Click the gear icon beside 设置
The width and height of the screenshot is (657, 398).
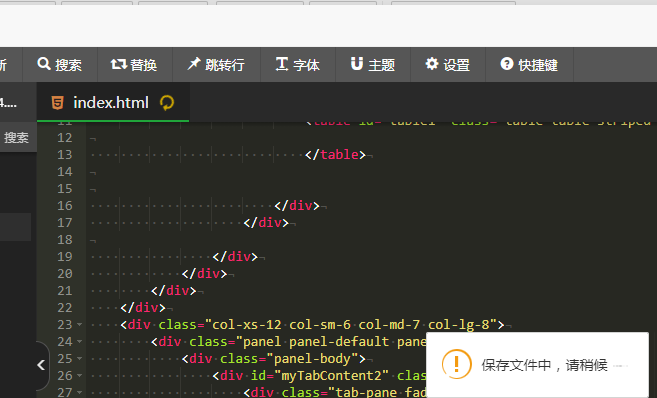tap(432, 64)
